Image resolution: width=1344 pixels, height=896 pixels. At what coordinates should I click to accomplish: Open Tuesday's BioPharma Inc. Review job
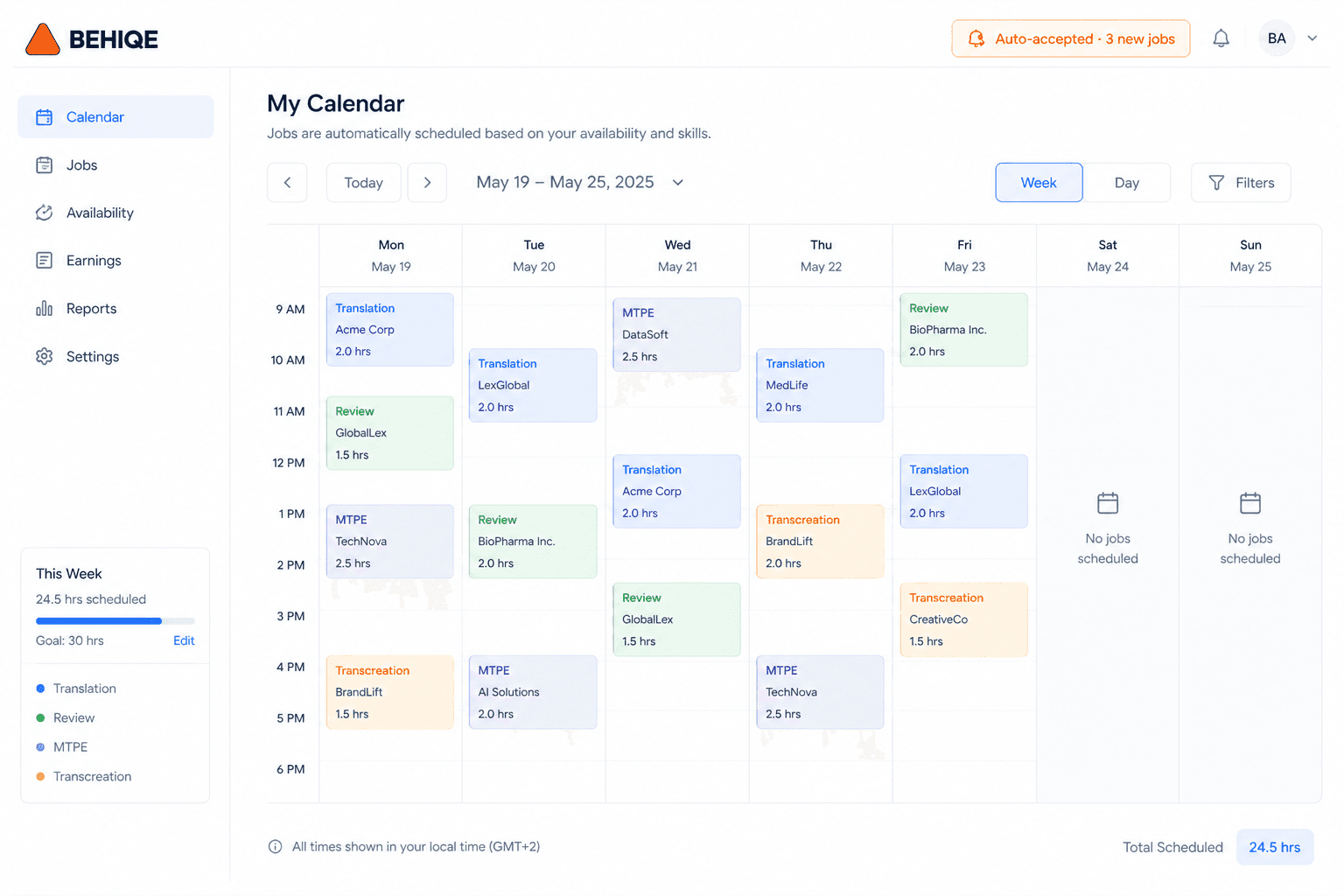click(x=533, y=542)
